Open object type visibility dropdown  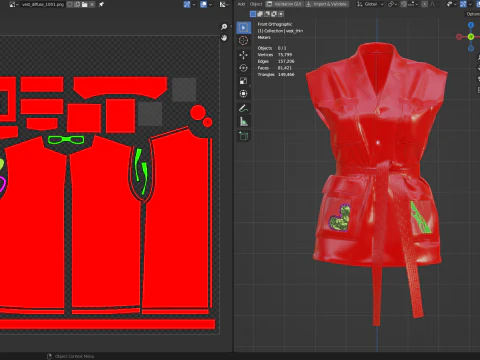point(451,4)
